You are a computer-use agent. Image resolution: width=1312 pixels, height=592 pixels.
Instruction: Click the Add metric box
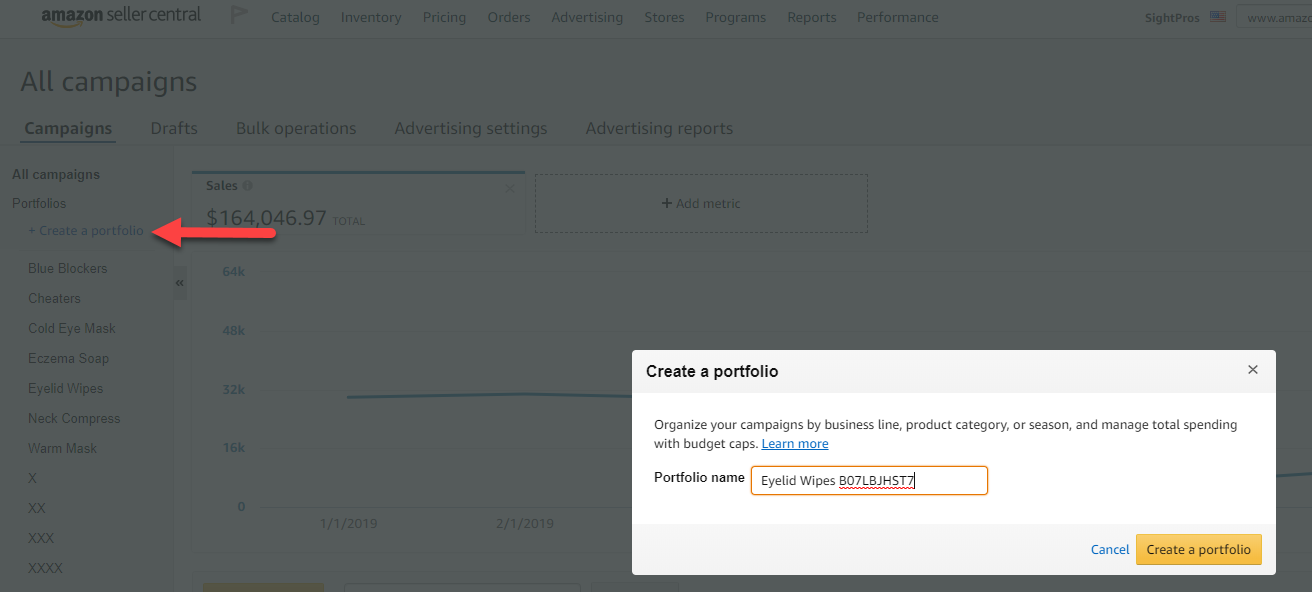pyautogui.click(x=701, y=203)
